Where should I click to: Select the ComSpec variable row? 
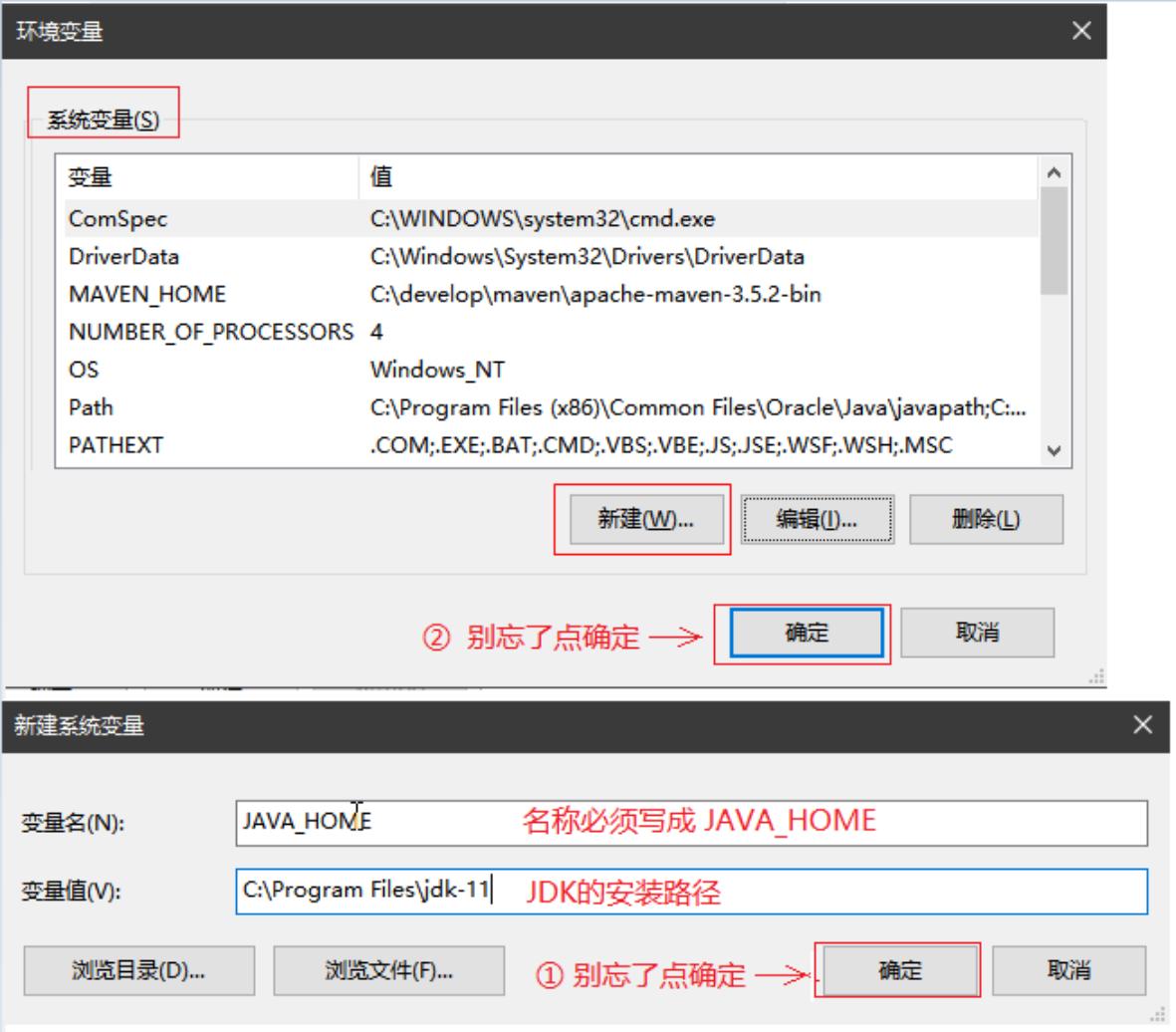pyautogui.click(x=199, y=216)
